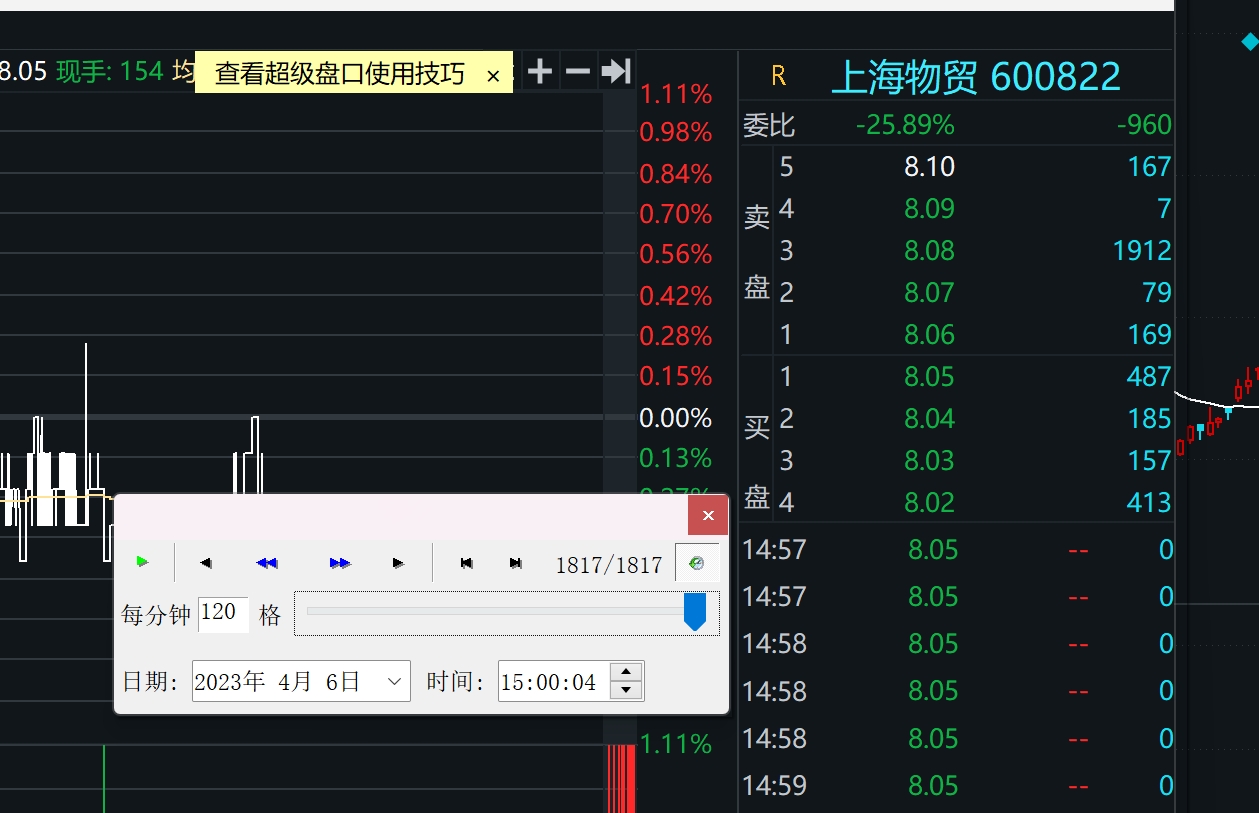Screen dimensions: 1259x813
Task: Click the 0.56% axis label
Action: tap(676, 254)
